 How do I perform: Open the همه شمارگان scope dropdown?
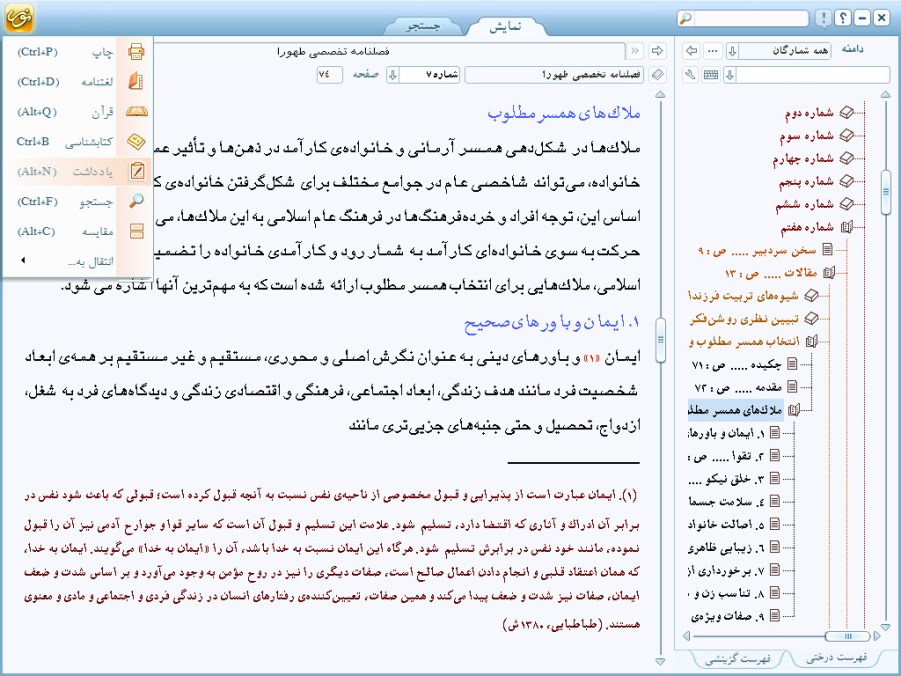pos(733,51)
